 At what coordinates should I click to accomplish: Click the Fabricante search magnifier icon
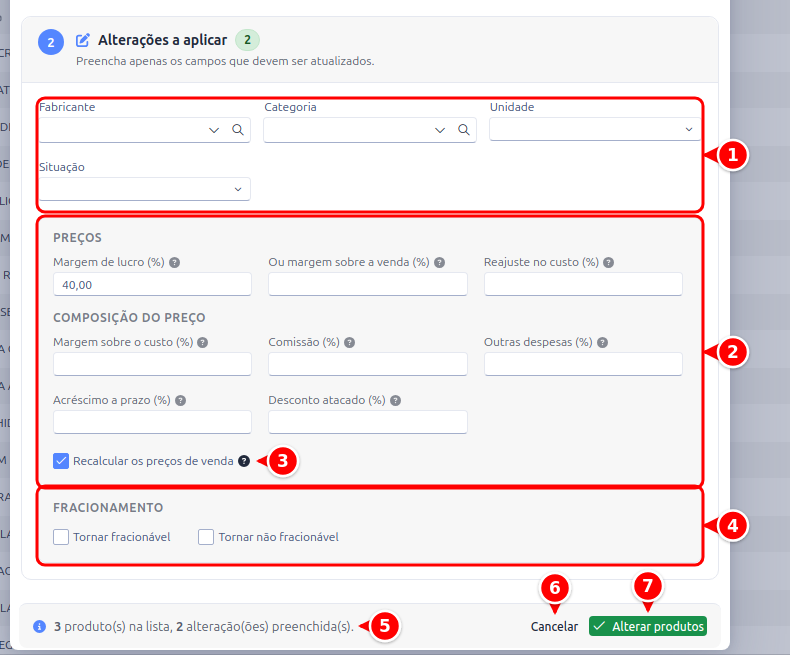pyautogui.click(x=238, y=130)
